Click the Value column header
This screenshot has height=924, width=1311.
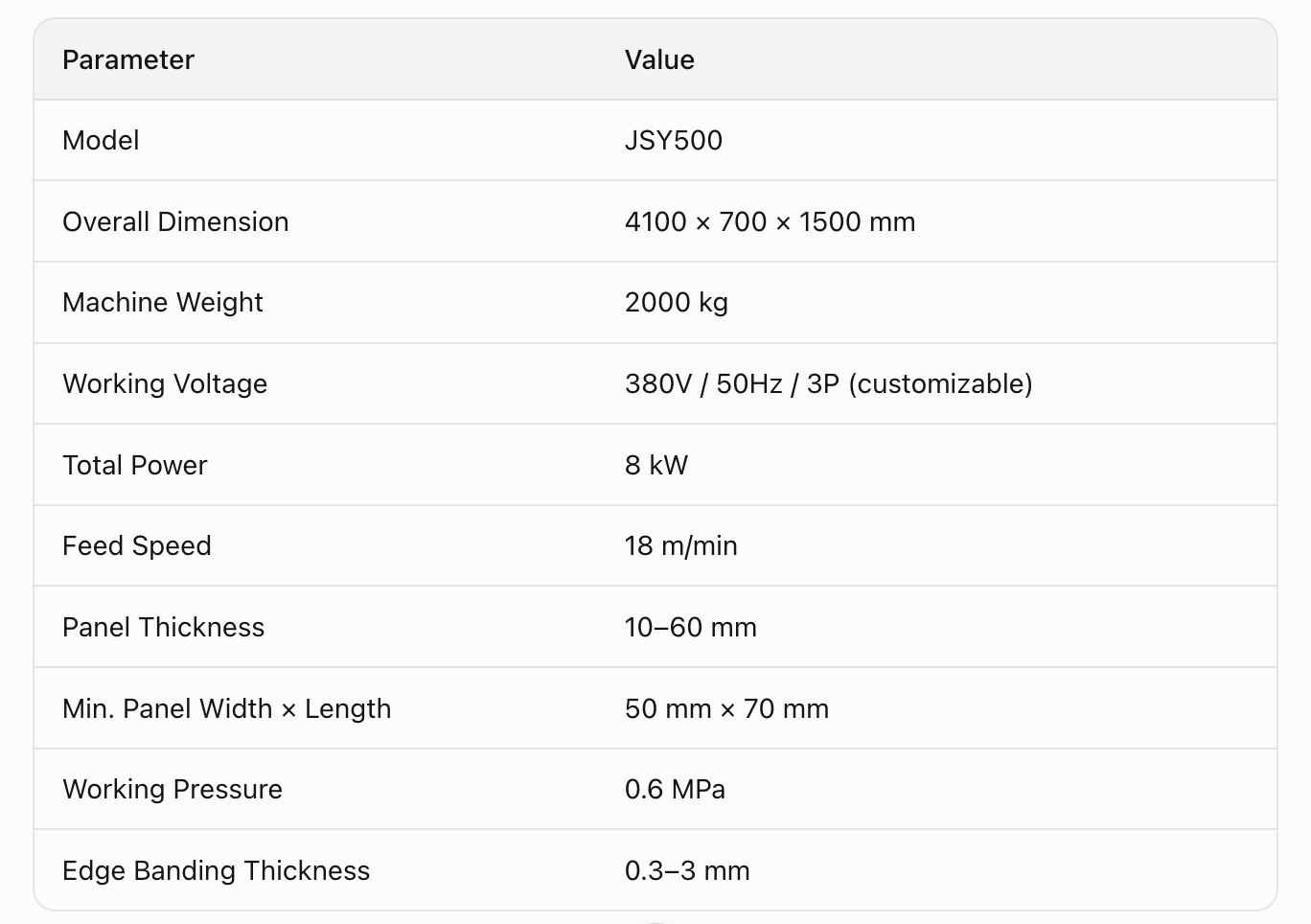point(659,59)
